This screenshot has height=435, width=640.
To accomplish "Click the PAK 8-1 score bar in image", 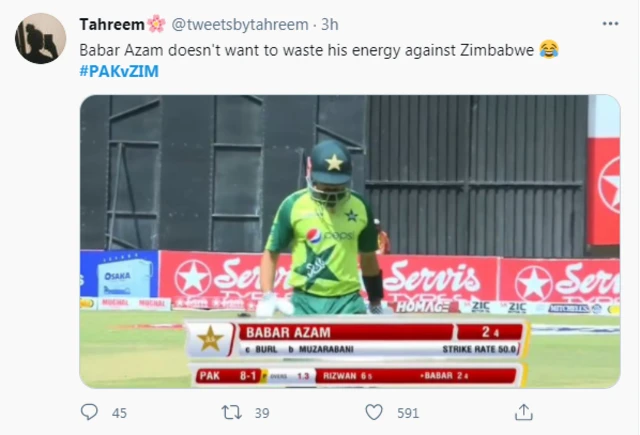I will 228,375.
